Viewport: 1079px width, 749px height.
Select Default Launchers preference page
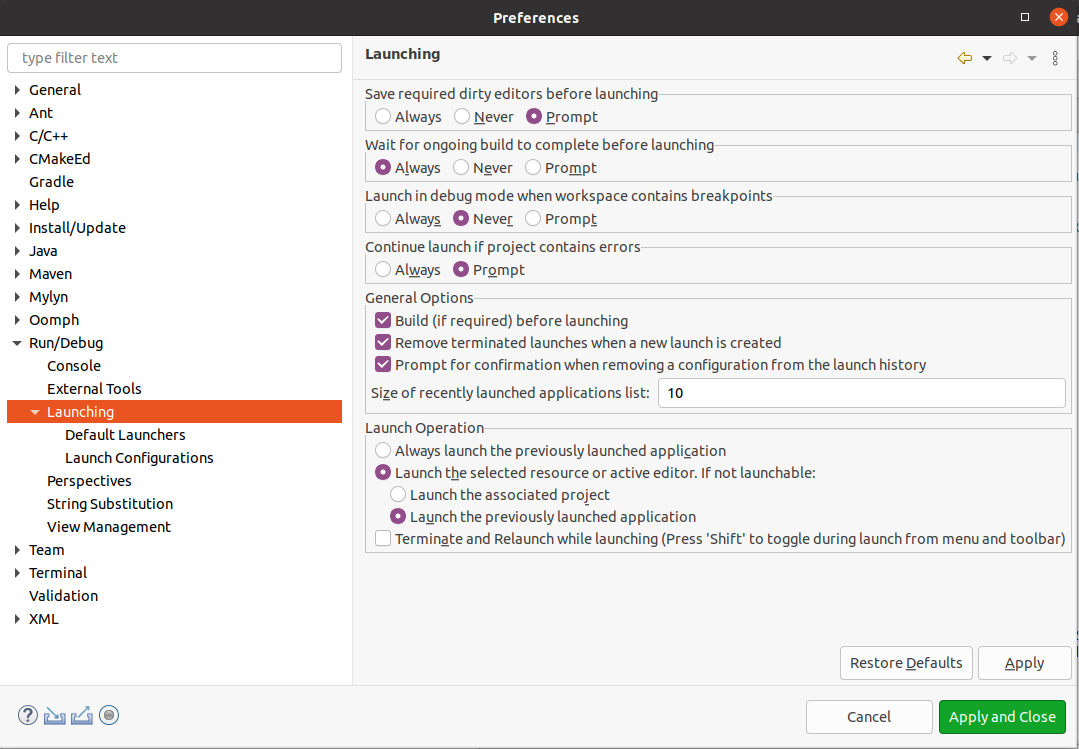124,434
